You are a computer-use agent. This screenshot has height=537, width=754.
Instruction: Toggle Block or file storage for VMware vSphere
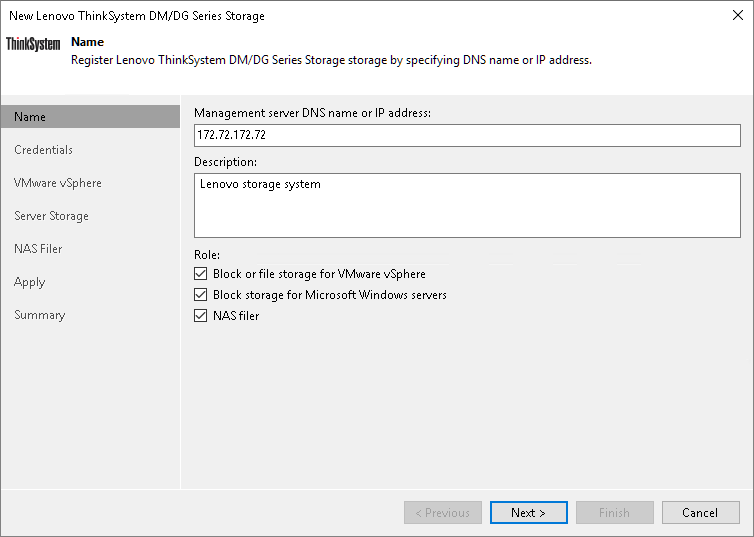201,274
